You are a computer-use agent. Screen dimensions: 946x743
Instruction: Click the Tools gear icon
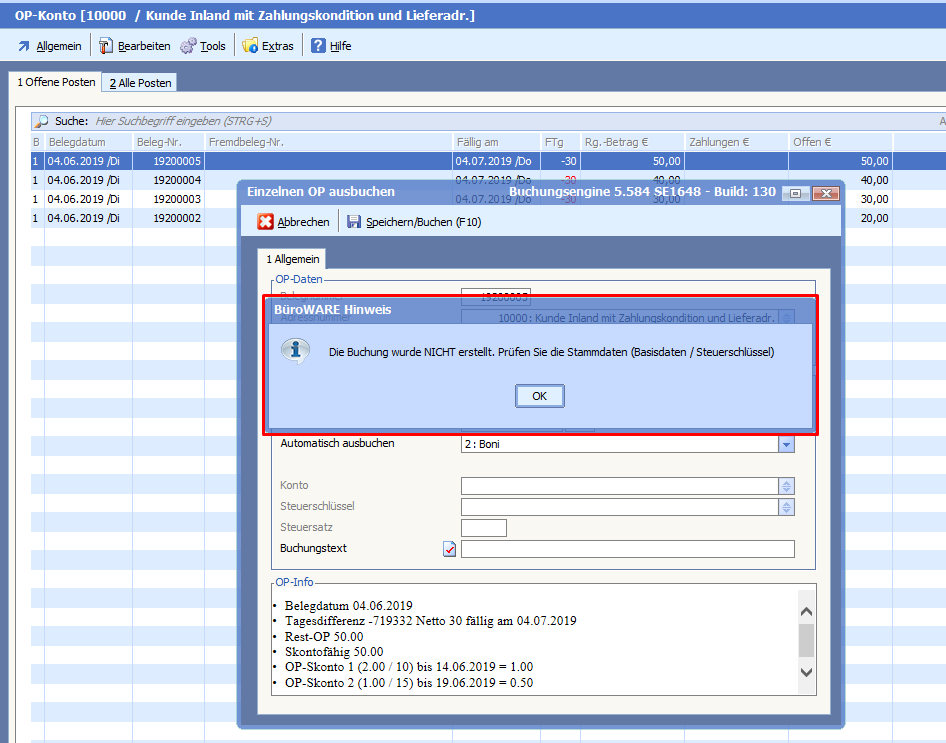188,46
